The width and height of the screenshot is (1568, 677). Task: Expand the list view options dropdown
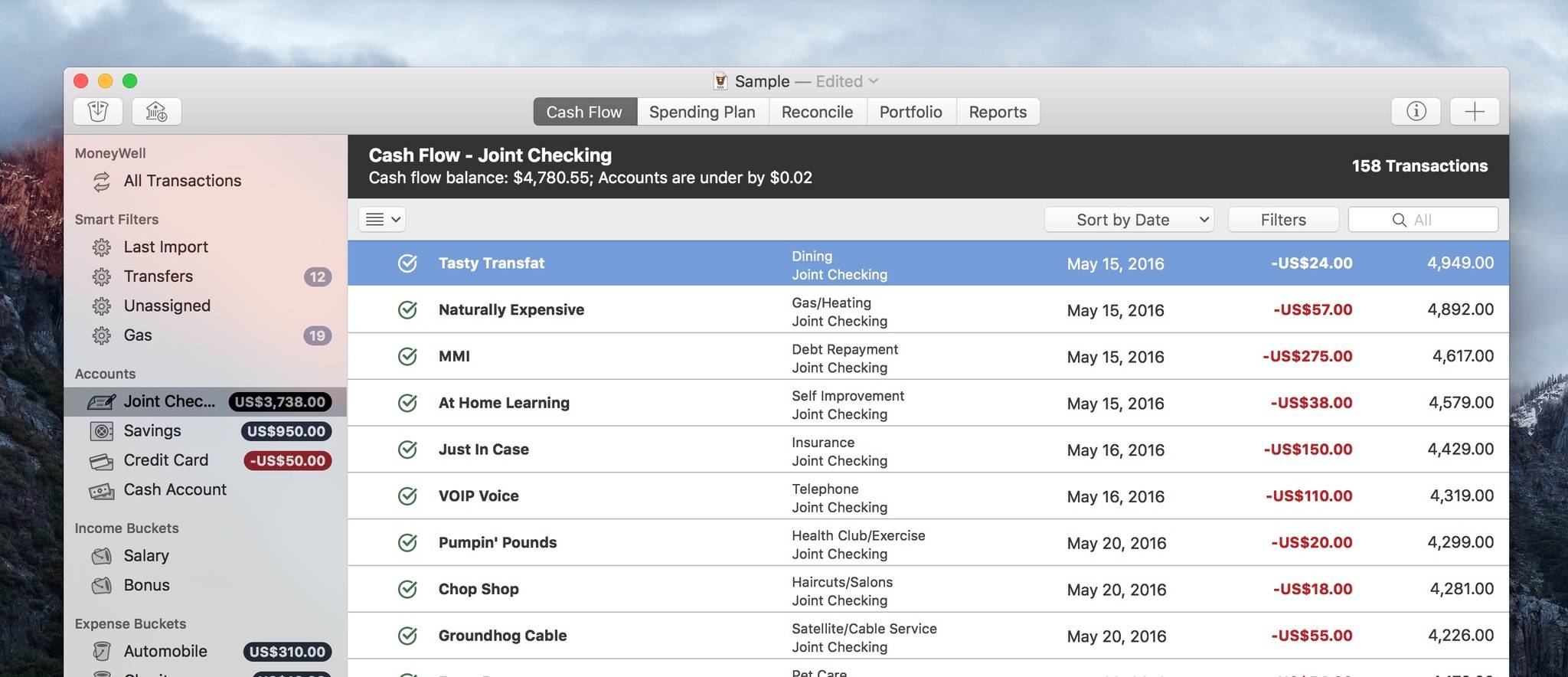tap(382, 220)
